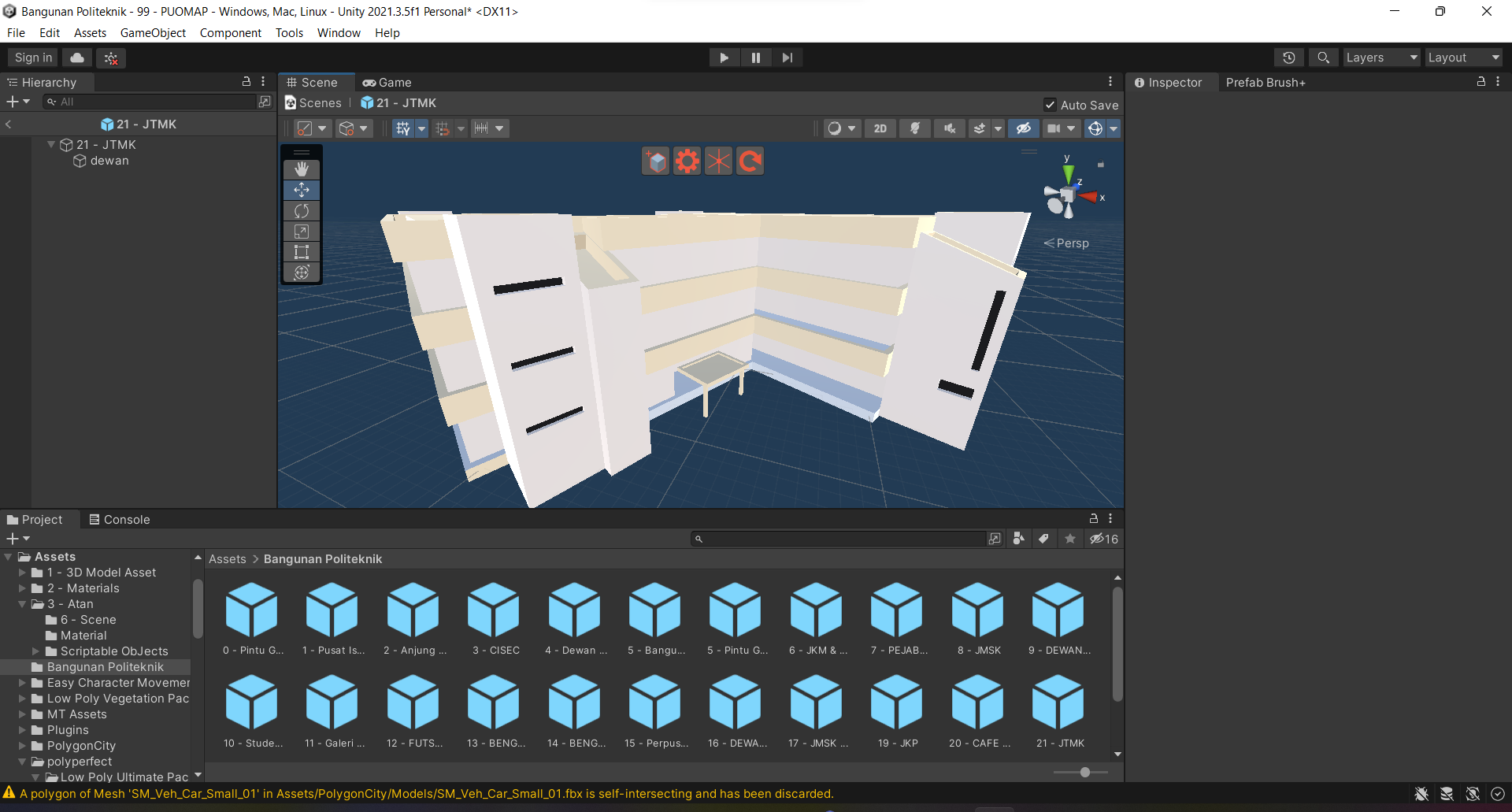1512x812 pixels.
Task: Open the cloud services icon
Action: (x=77, y=57)
